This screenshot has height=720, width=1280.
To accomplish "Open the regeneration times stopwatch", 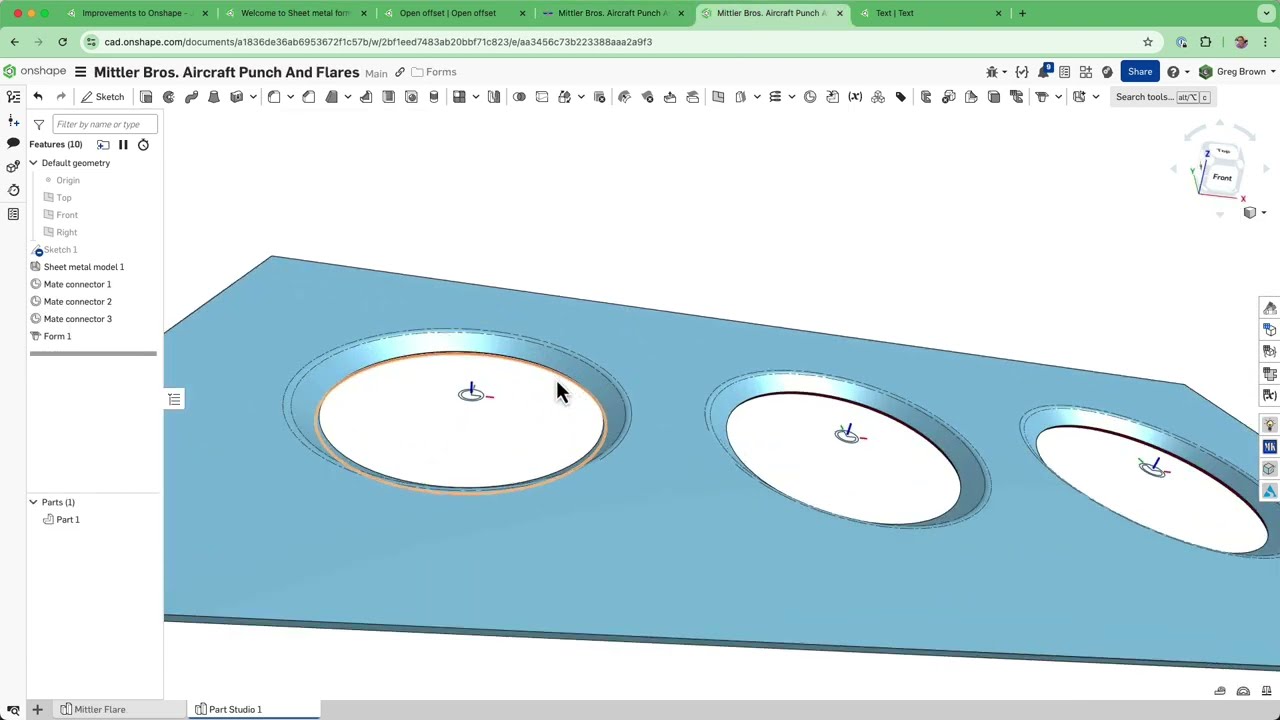I will click(x=143, y=145).
